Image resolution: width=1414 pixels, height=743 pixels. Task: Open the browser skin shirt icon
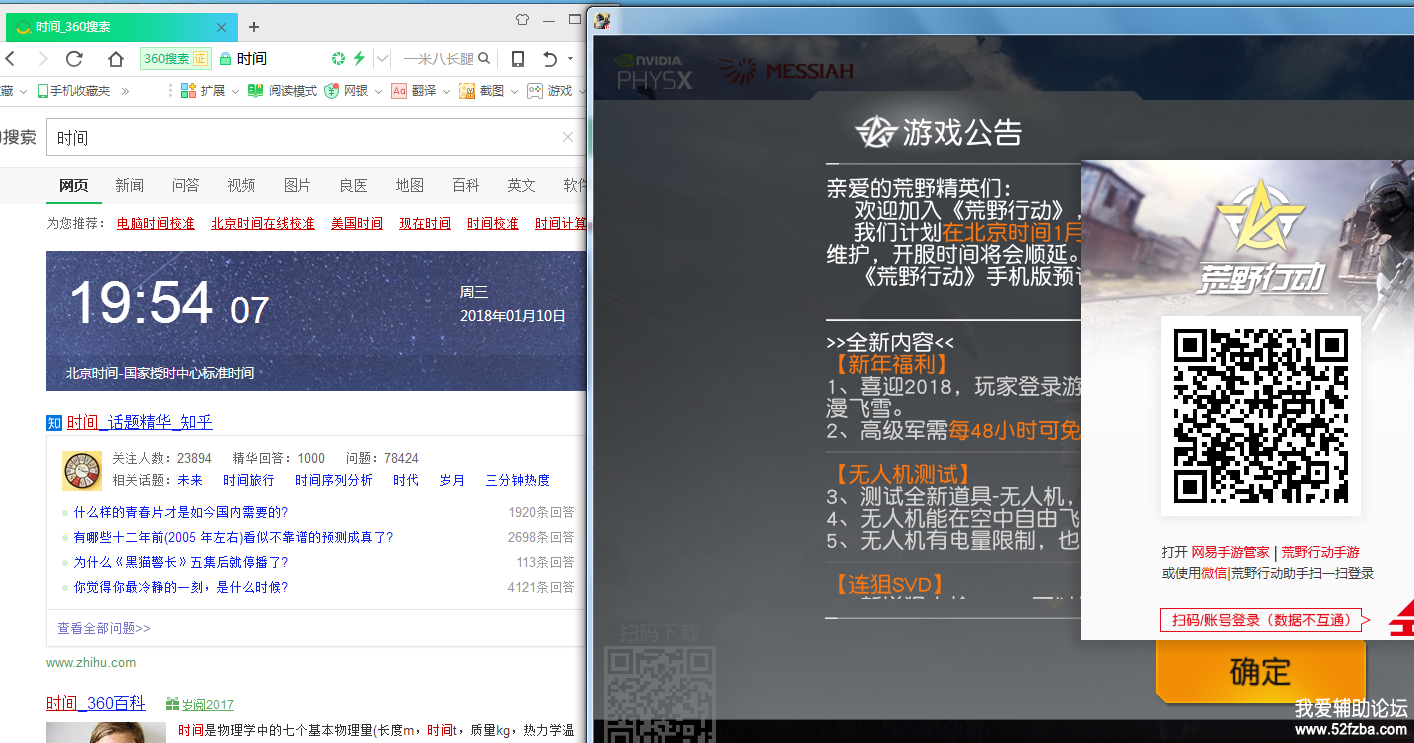coord(521,19)
